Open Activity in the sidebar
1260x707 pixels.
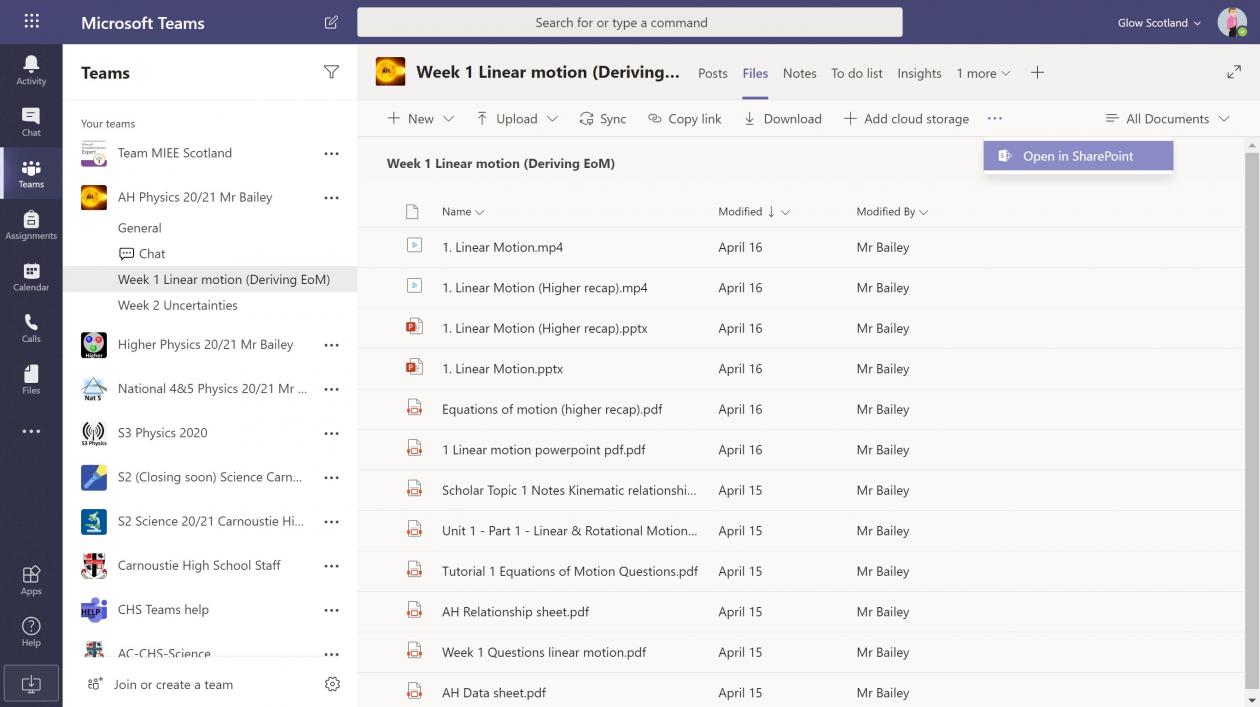click(x=31, y=70)
